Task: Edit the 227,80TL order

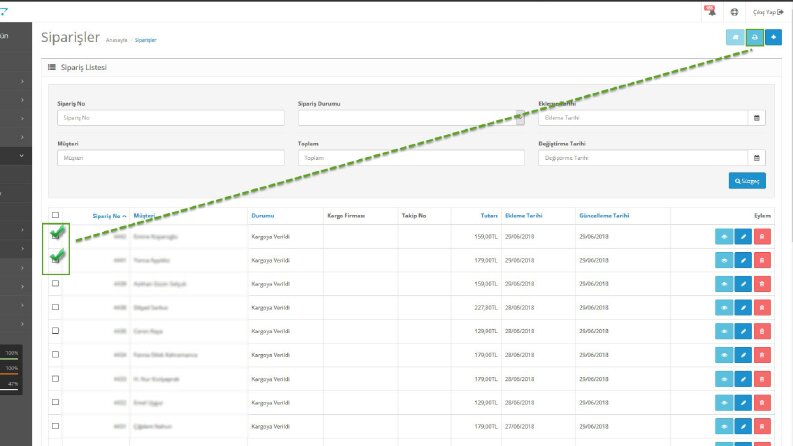Action: [743, 307]
